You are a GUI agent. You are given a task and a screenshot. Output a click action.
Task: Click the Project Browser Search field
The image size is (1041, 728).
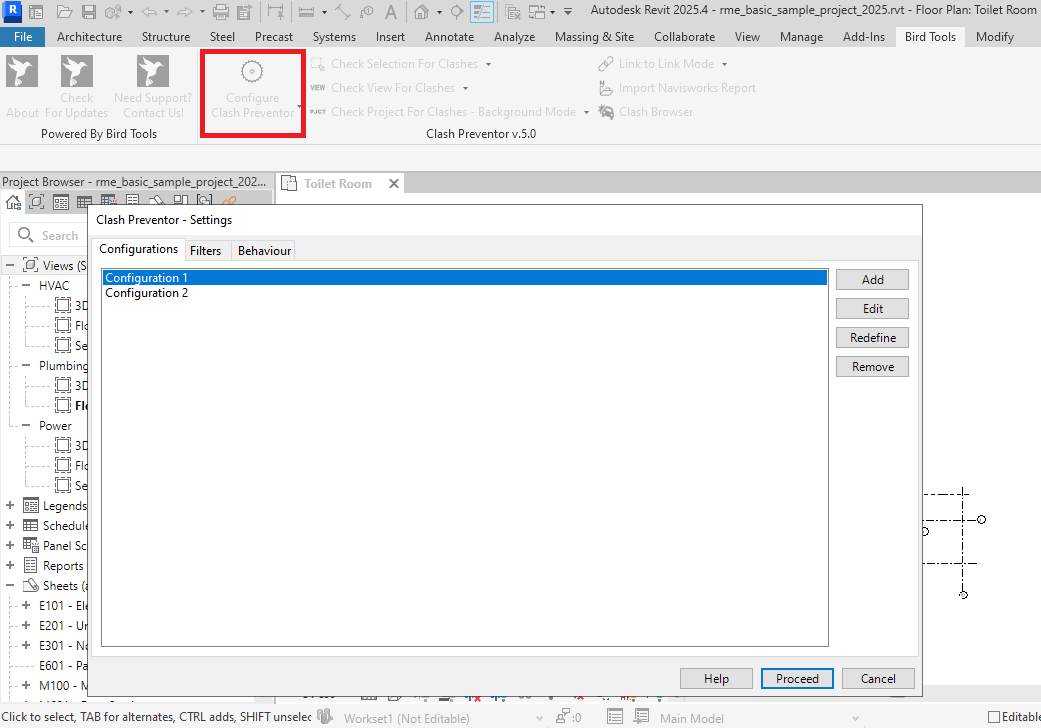(50, 235)
